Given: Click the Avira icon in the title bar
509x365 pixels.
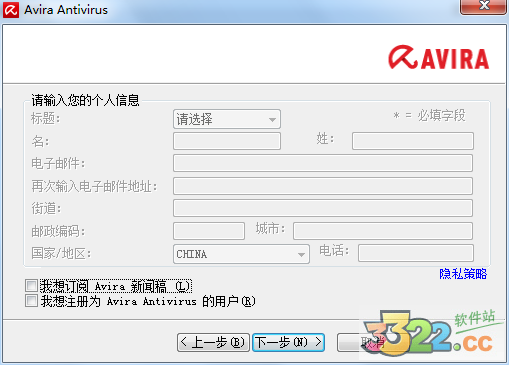Looking at the screenshot, I should click(11, 10).
